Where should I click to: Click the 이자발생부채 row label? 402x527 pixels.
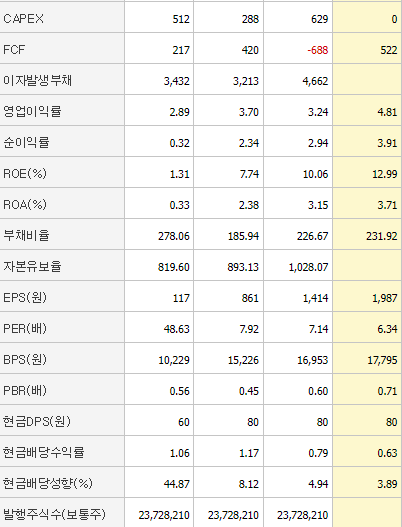(38, 81)
